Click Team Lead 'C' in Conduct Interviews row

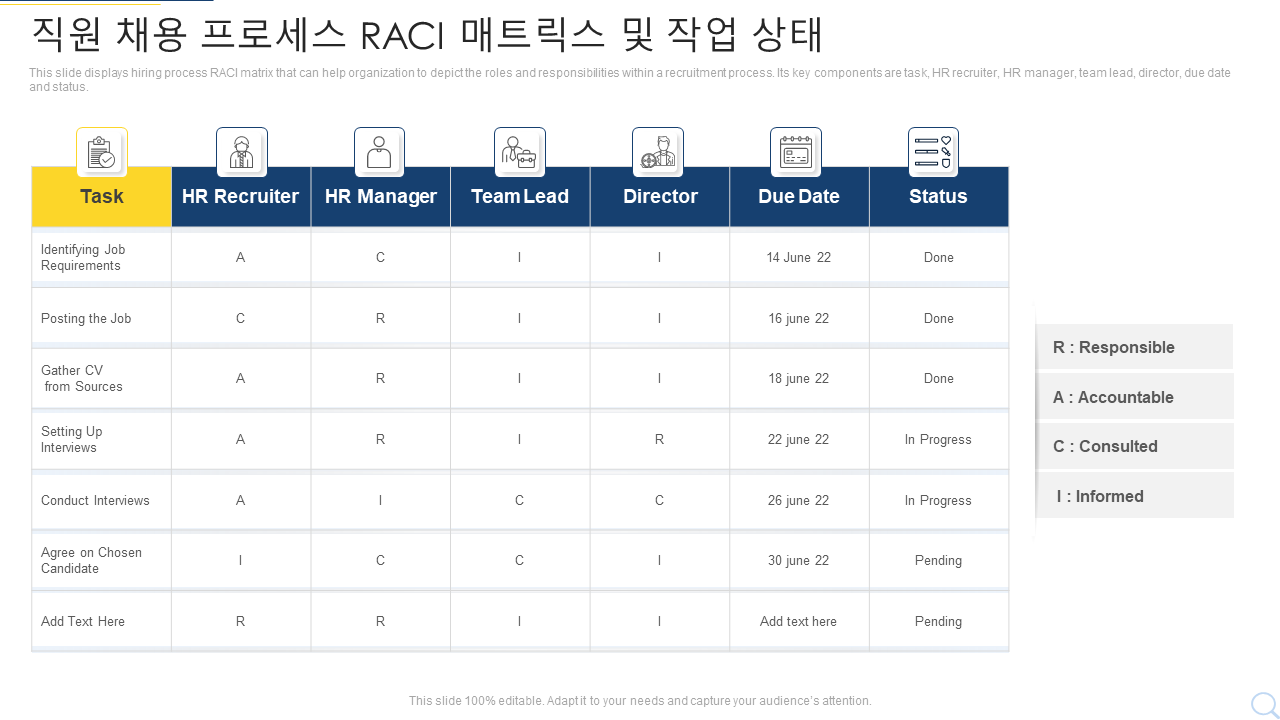[x=520, y=500]
